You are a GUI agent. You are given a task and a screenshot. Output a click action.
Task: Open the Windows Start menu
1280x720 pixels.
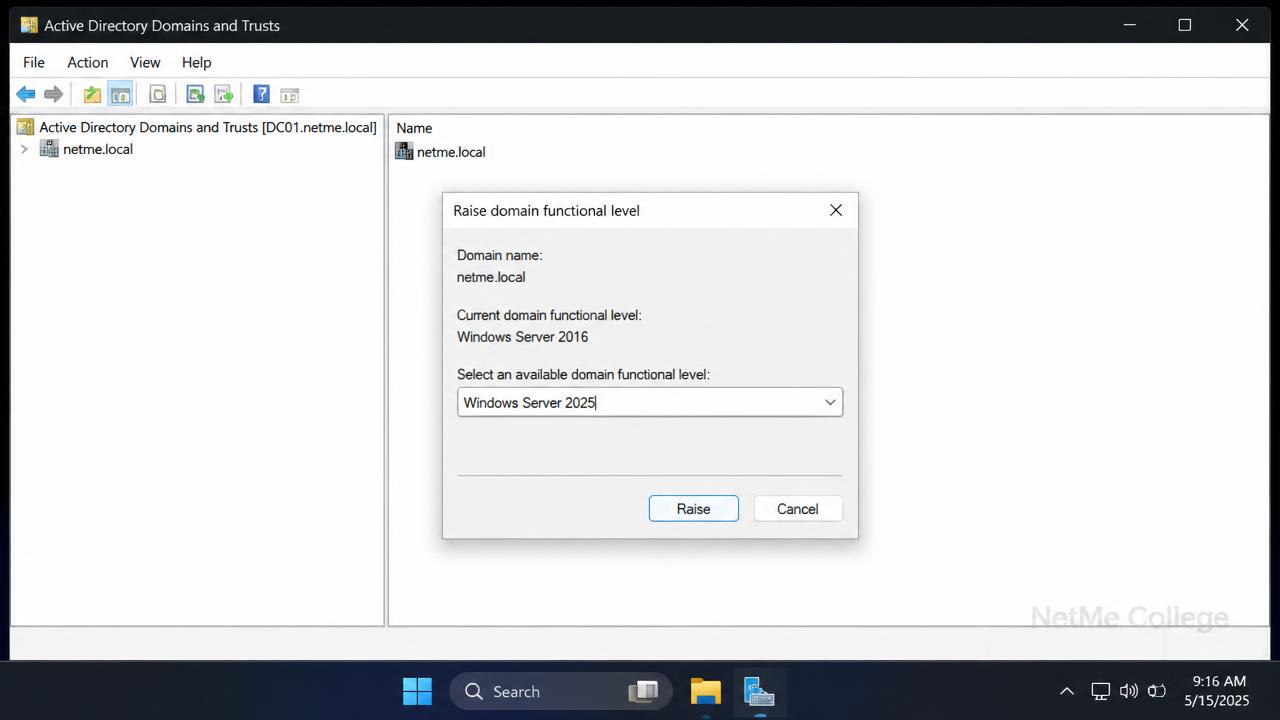[x=417, y=691]
